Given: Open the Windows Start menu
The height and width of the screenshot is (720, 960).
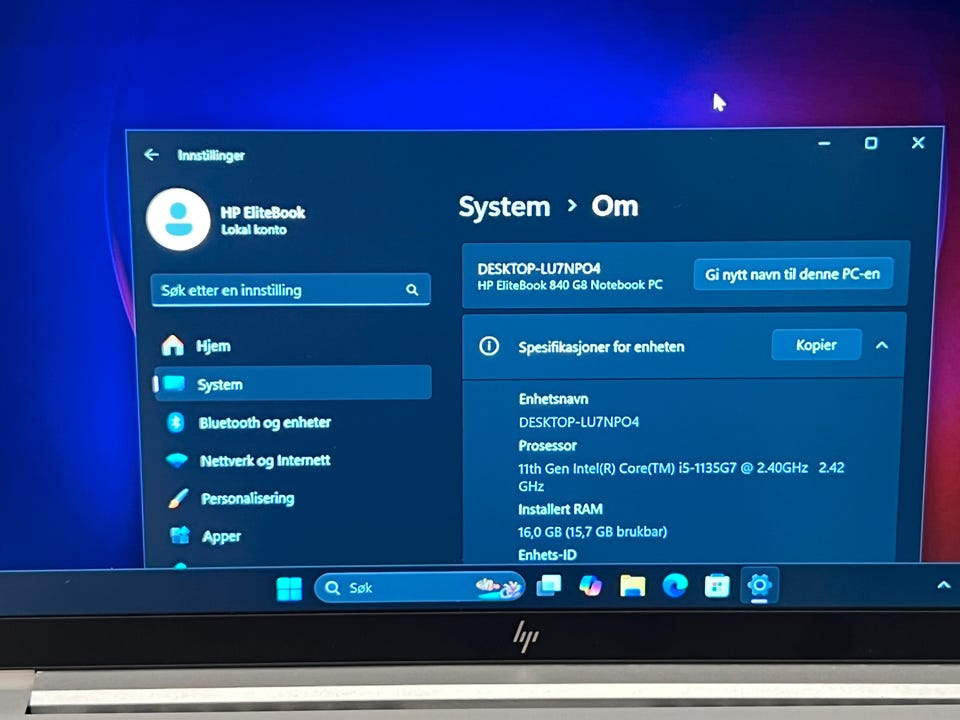Looking at the screenshot, I should 289,589.
